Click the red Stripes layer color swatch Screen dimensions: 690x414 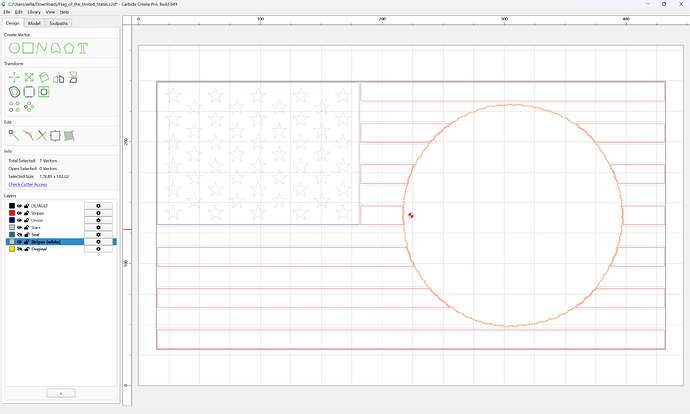coord(12,213)
